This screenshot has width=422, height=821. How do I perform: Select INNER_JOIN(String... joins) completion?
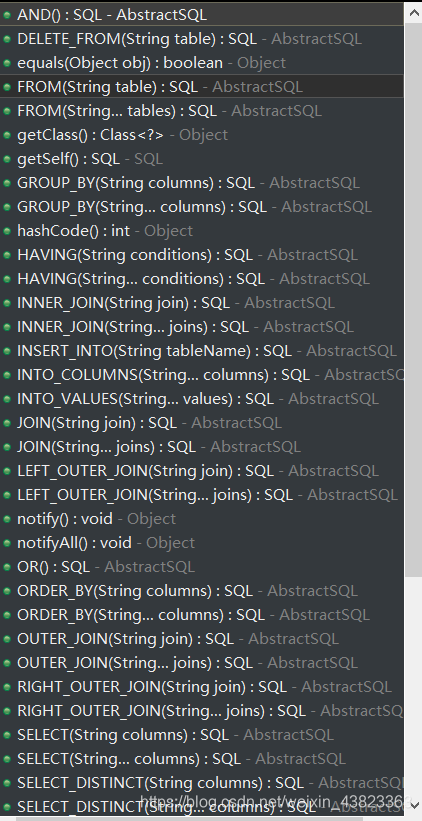[x=202, y=327]
